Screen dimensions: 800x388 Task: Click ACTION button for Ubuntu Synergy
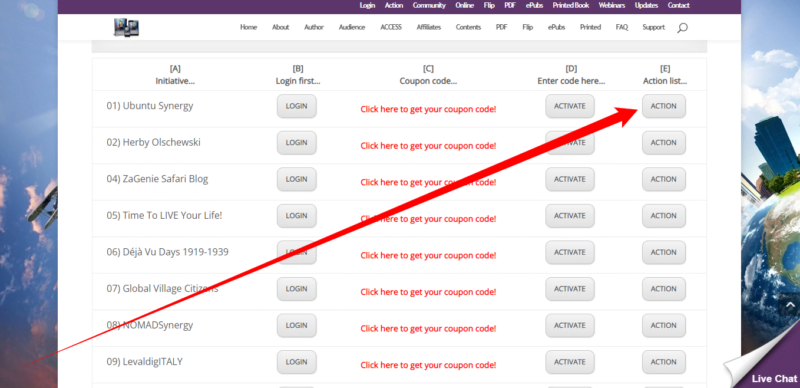663,106
